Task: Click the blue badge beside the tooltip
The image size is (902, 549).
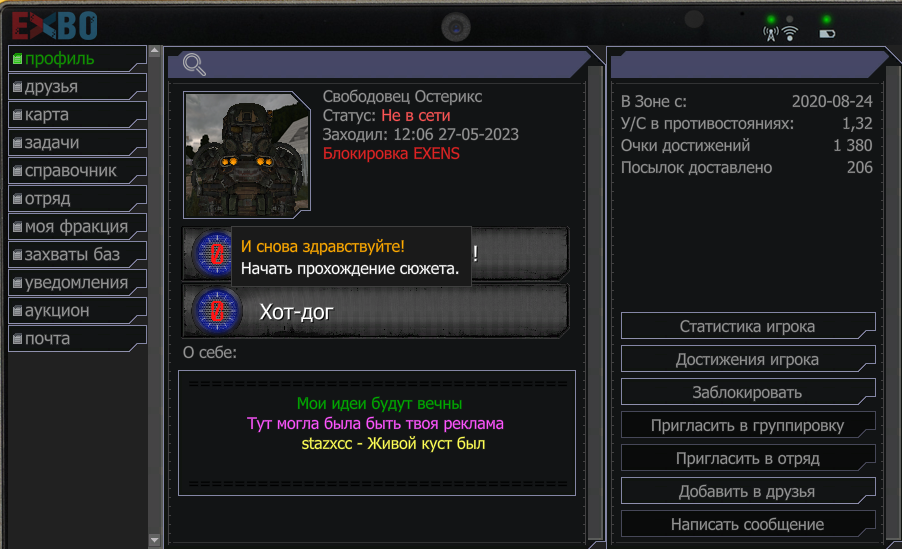Action: tap(213, 254)
